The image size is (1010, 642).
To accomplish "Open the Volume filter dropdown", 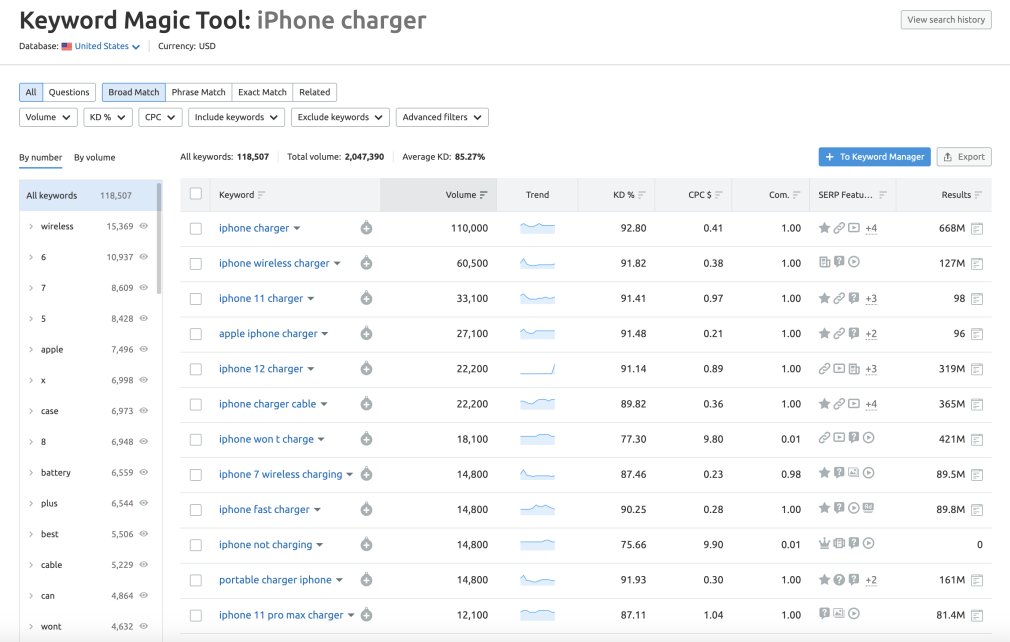I will click(x=48, y=117).
